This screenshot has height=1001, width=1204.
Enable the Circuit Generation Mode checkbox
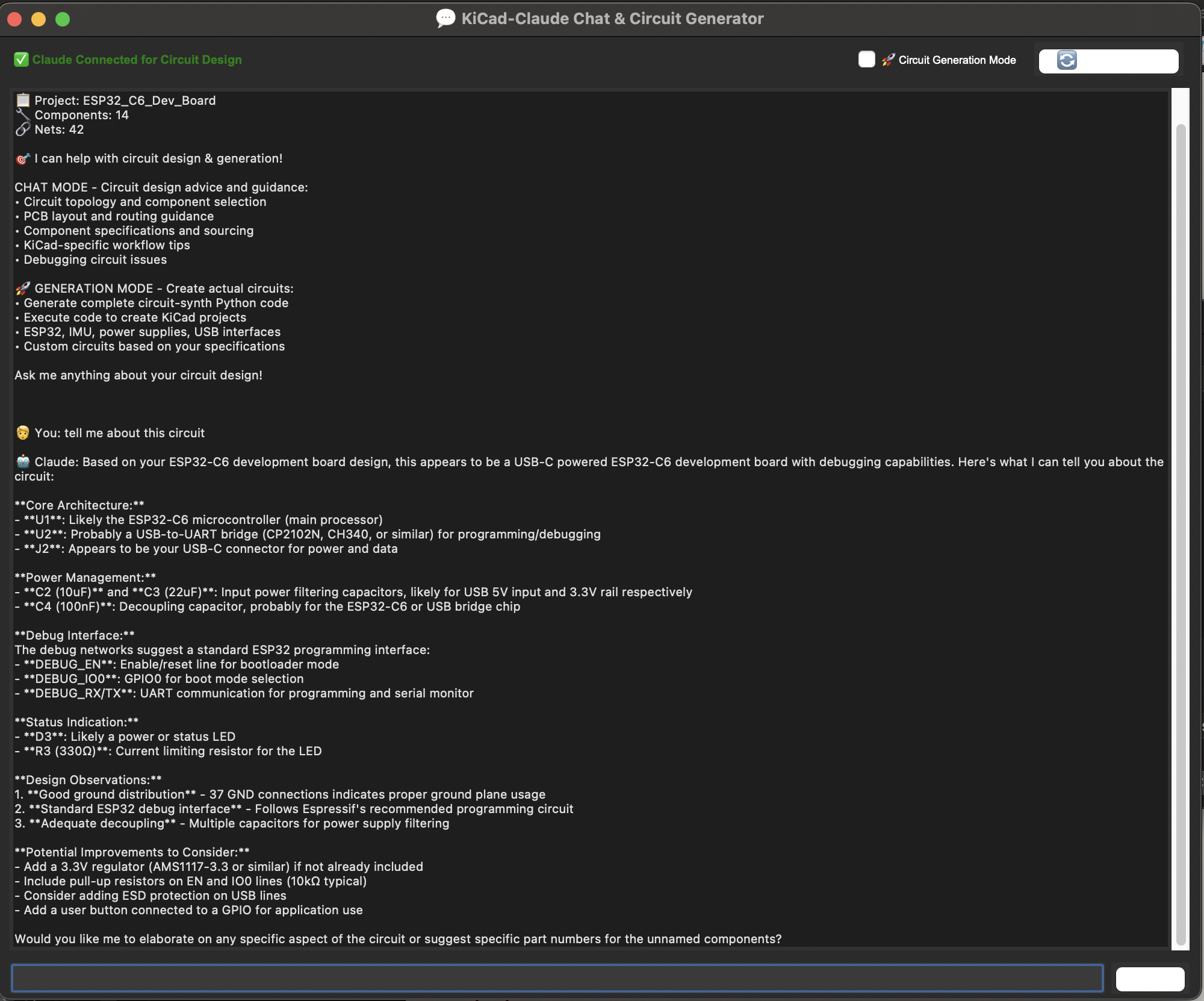(x=866, y=59)
